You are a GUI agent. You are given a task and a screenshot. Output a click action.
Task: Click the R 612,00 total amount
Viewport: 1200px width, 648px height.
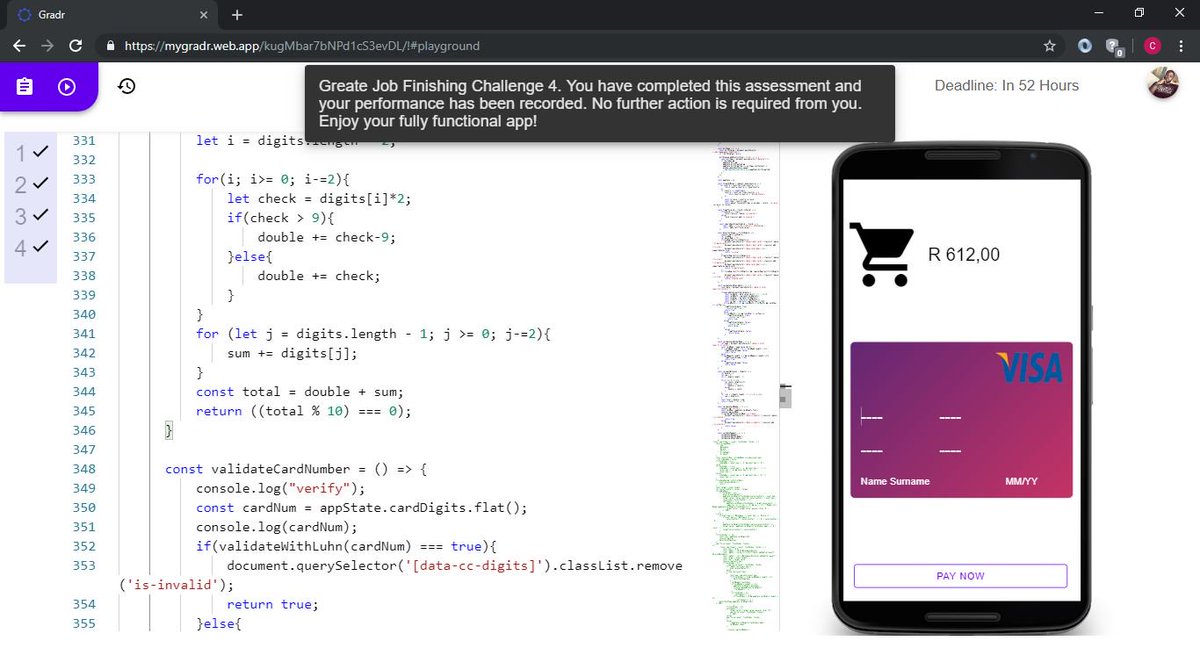pyautogui.click(x=964, y=254)
